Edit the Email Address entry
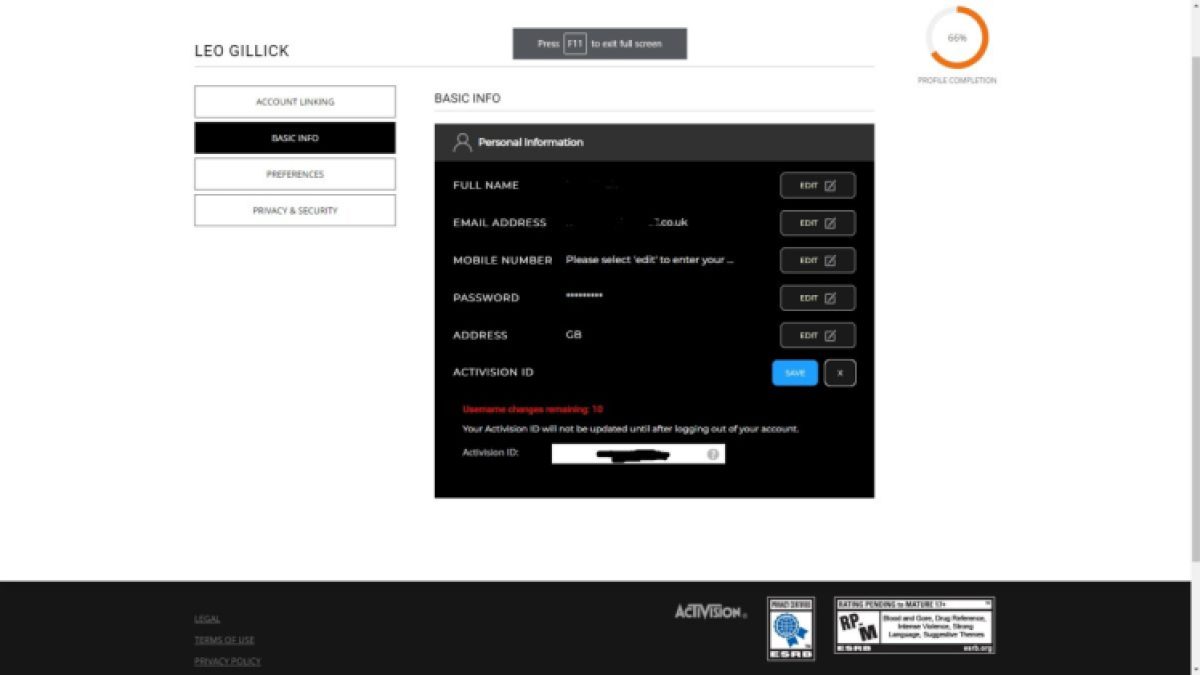 tap(817, 223)
